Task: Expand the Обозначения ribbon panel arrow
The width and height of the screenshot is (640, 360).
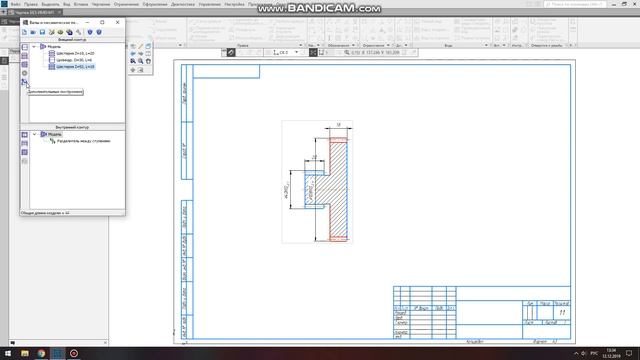Action: pyautogui.click(x=353, y=45)
